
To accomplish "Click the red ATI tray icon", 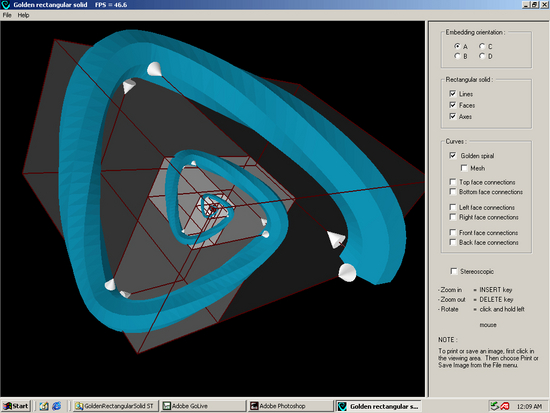I will pos(505,406).
